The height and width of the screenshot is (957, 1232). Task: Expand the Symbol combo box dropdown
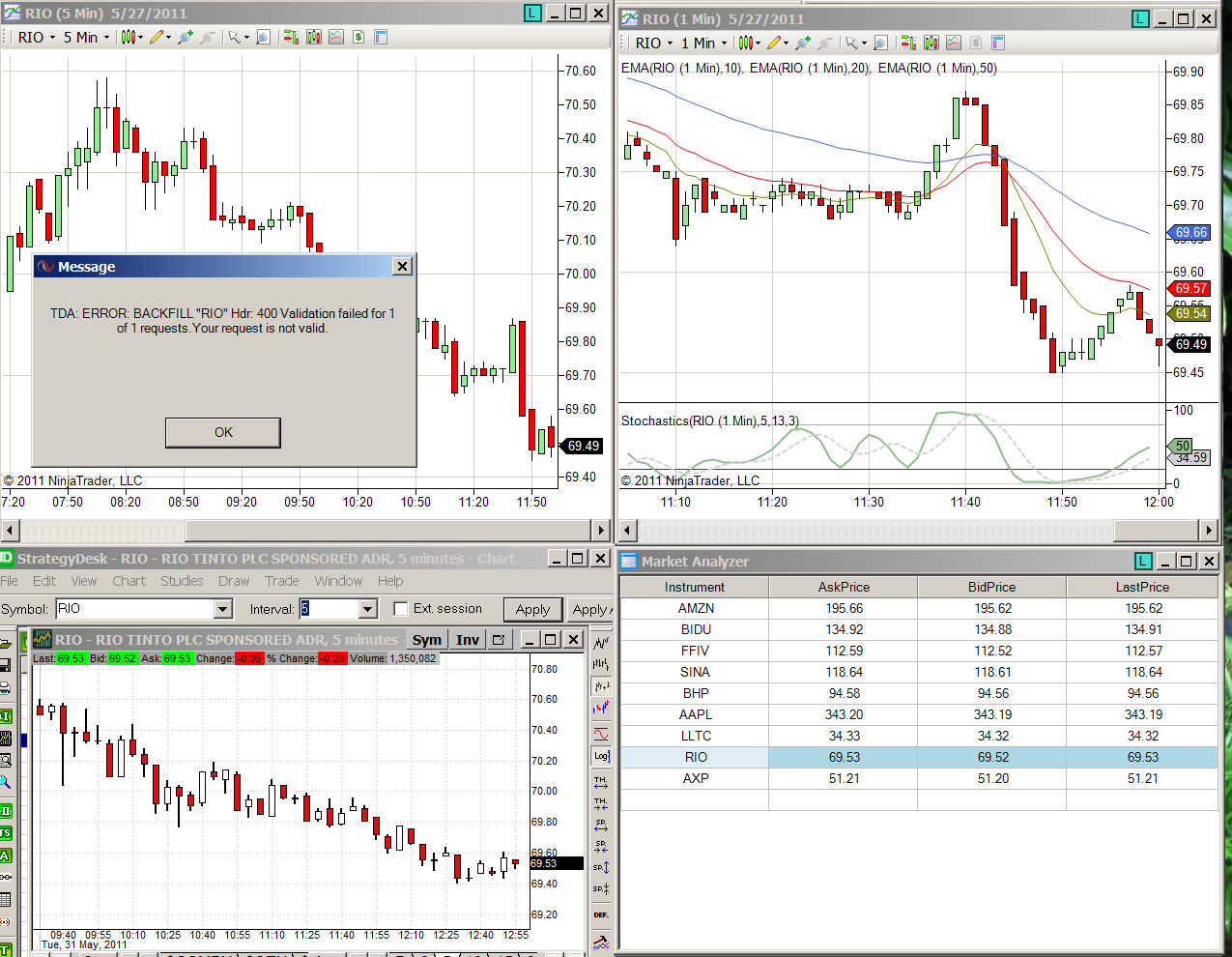click(223, 609)
